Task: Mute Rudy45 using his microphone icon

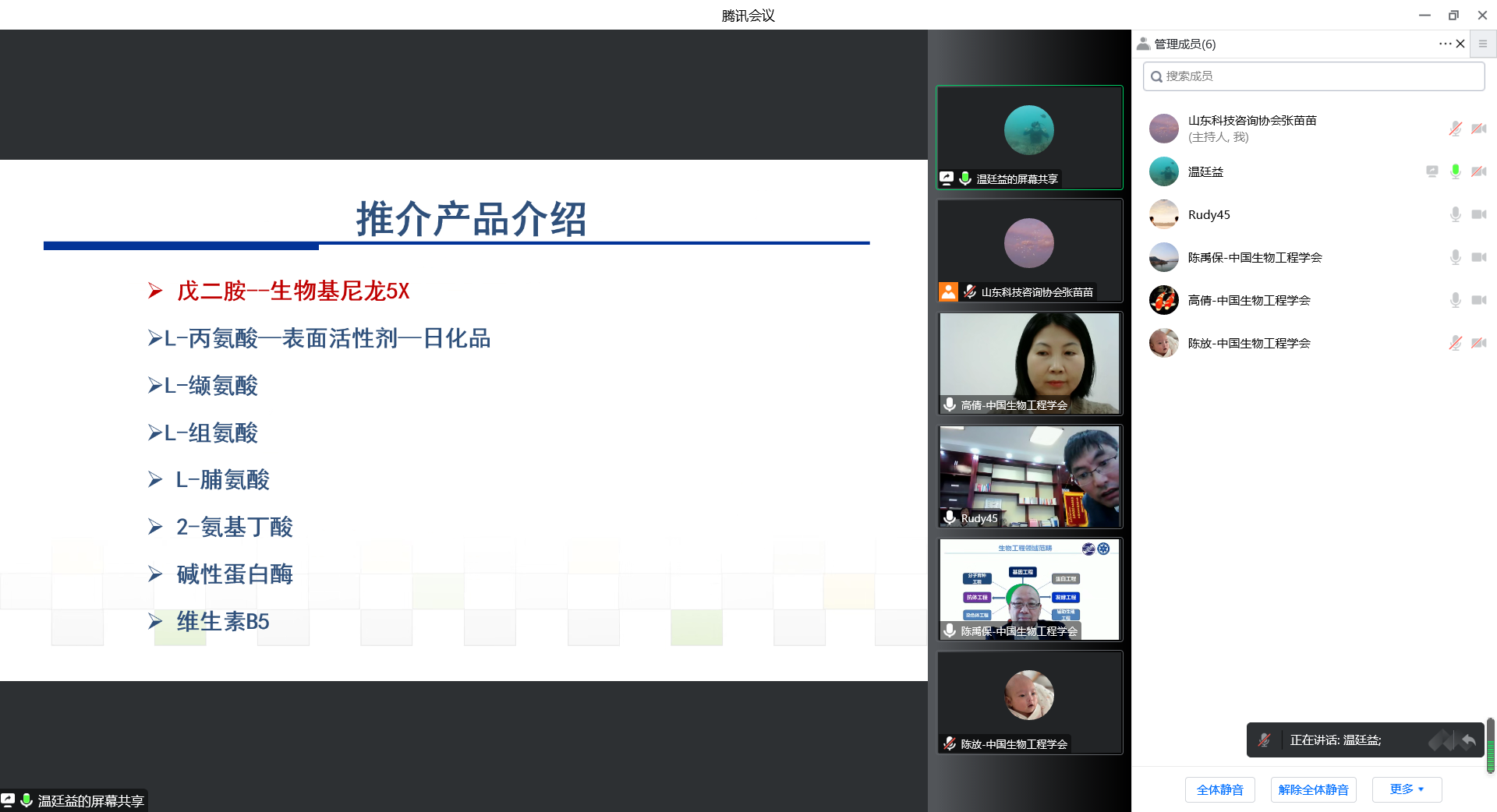Action: click(1455, 214)
